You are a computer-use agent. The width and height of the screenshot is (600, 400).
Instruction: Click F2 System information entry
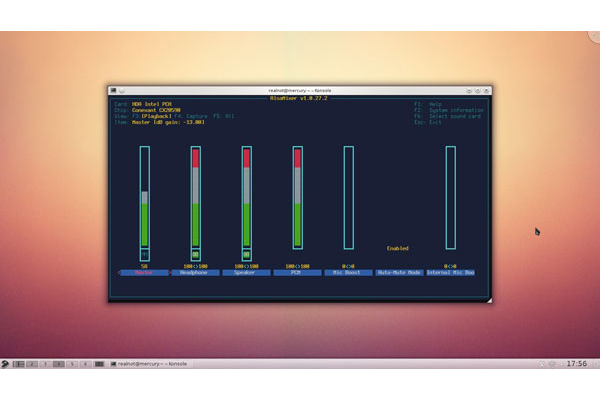[x=449, y=110]
